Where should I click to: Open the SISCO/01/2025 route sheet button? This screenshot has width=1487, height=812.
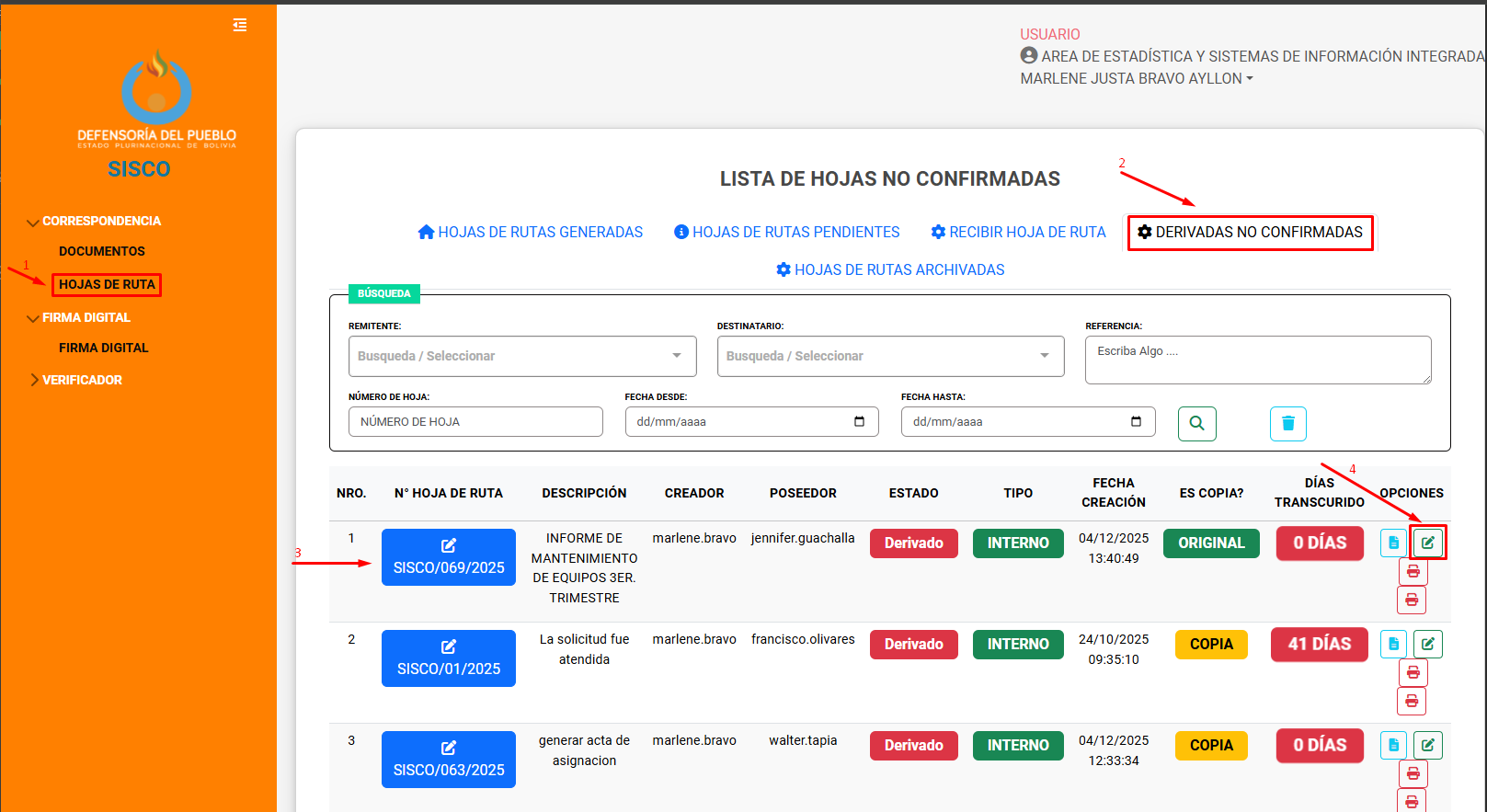(449, 658)
